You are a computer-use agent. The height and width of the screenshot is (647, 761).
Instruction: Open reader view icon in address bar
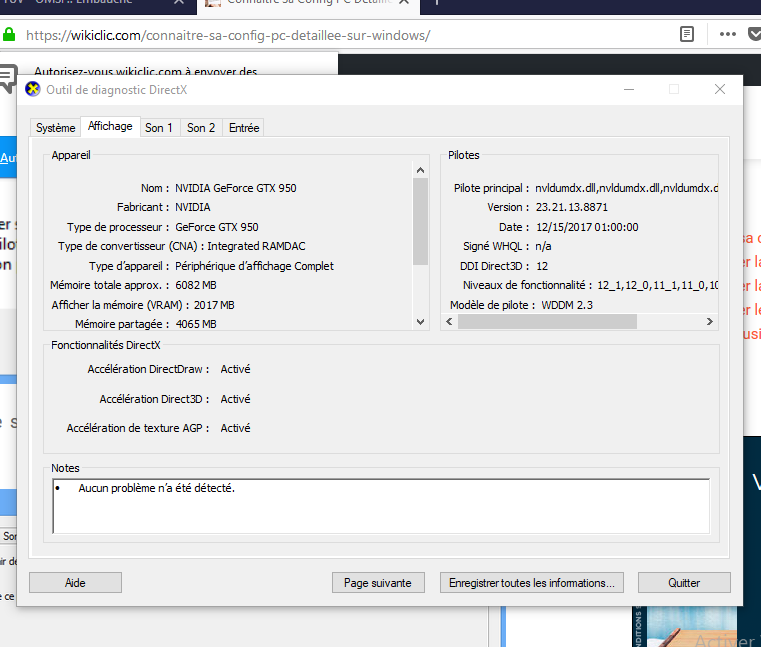click(x=687, y=34)
